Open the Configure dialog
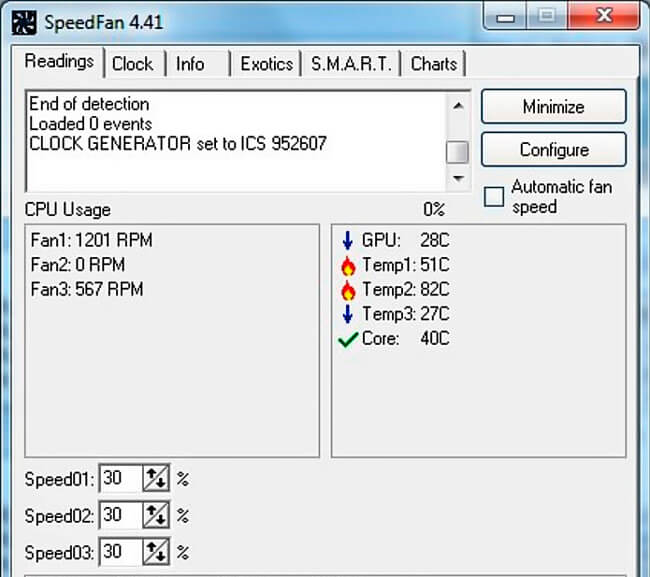 553,150
